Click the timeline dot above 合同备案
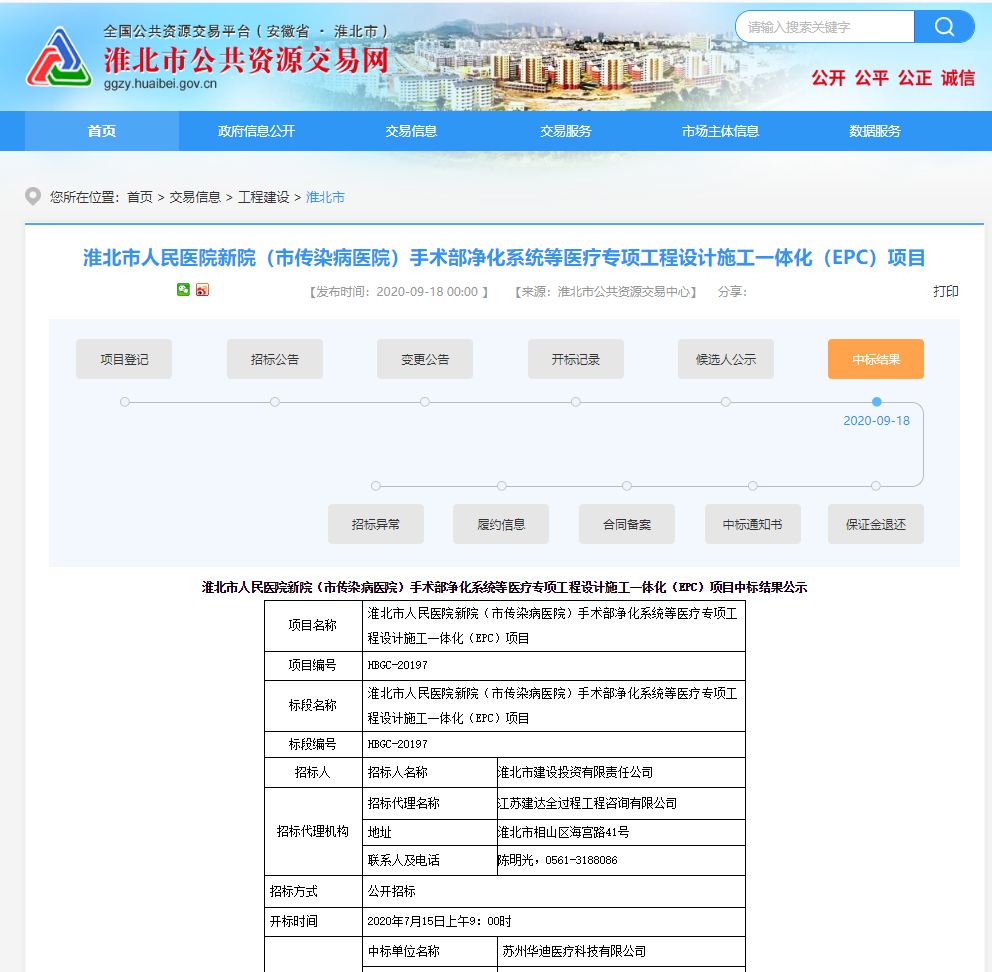992x972 pixels. [627, 486]
